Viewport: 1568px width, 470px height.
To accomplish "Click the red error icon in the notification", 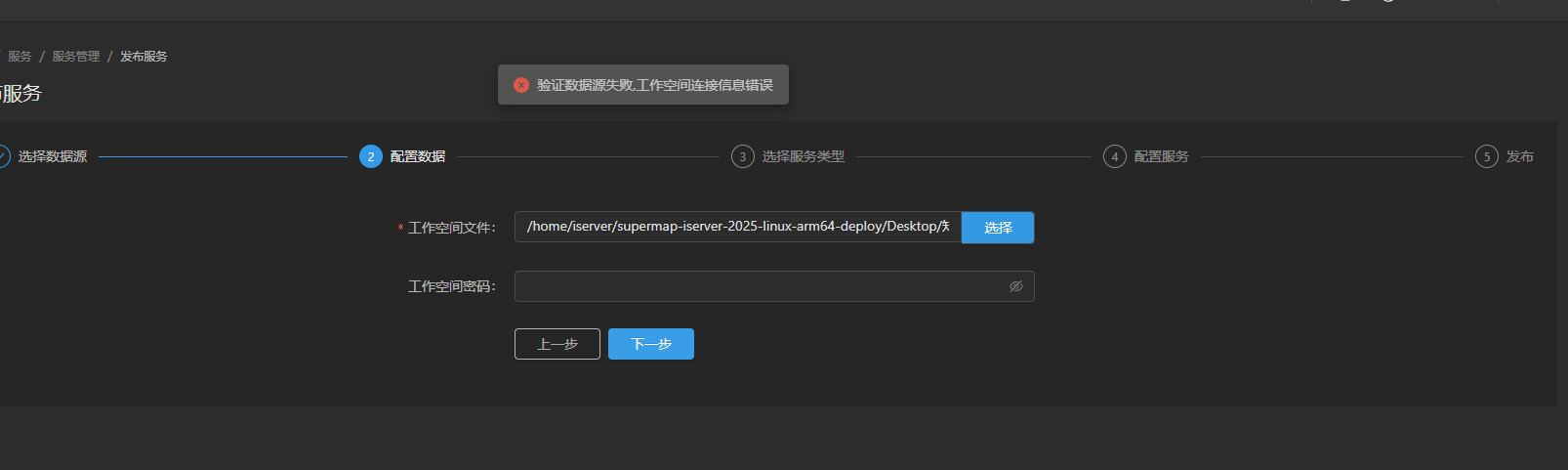I will (521, 85).
